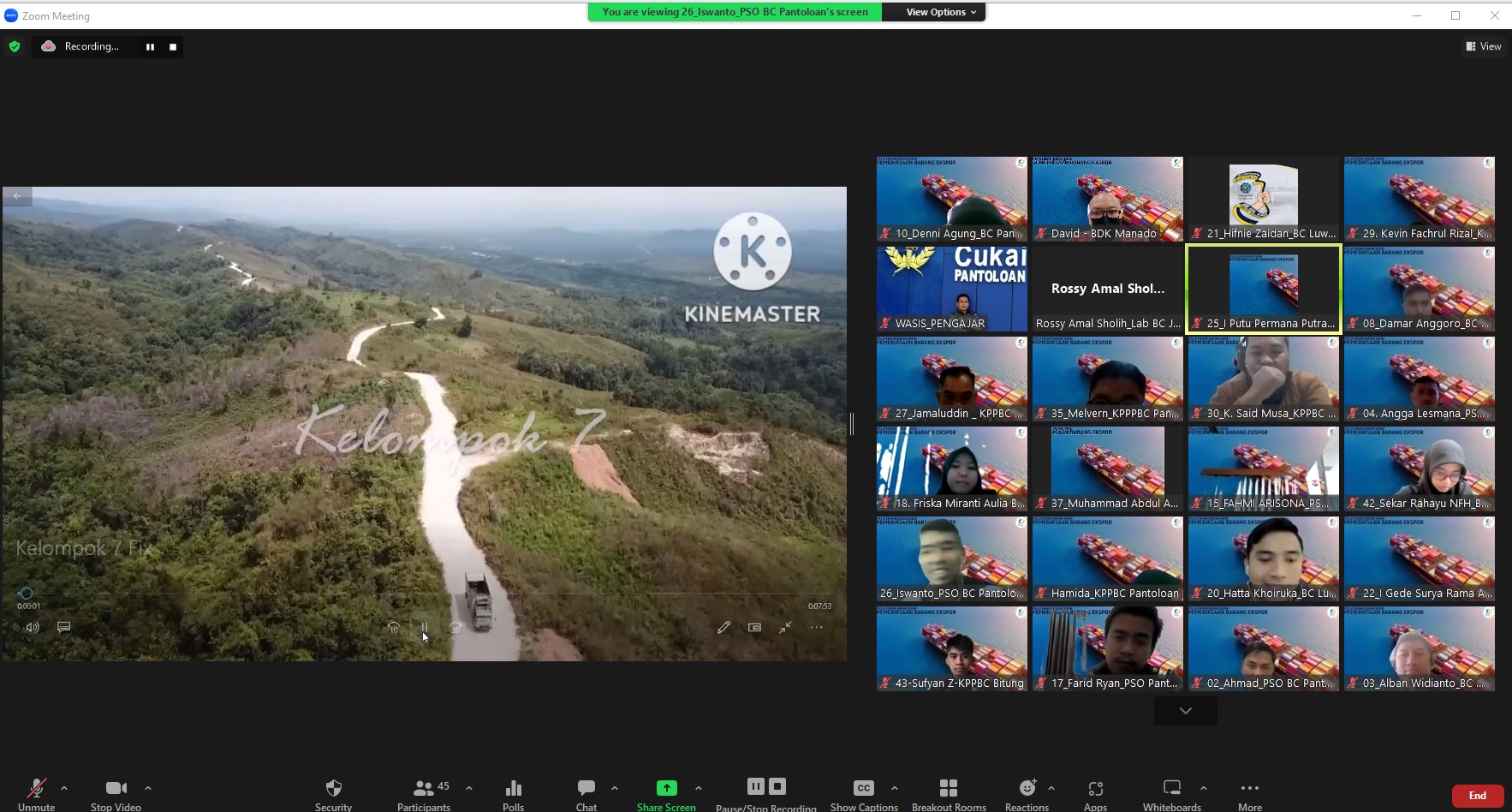The image size is (1512, 812).
Task: Exit full screen in the video player
Action: [x=785, y=627]
